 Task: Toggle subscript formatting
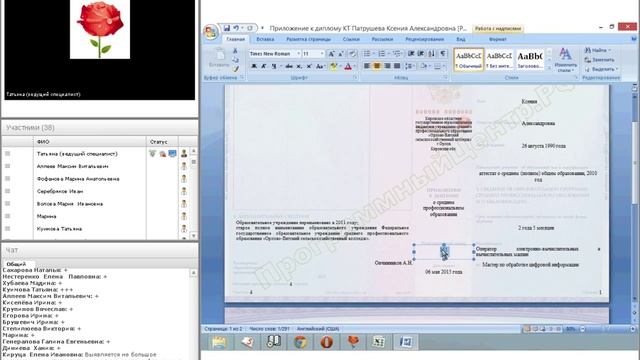(299, 66)
